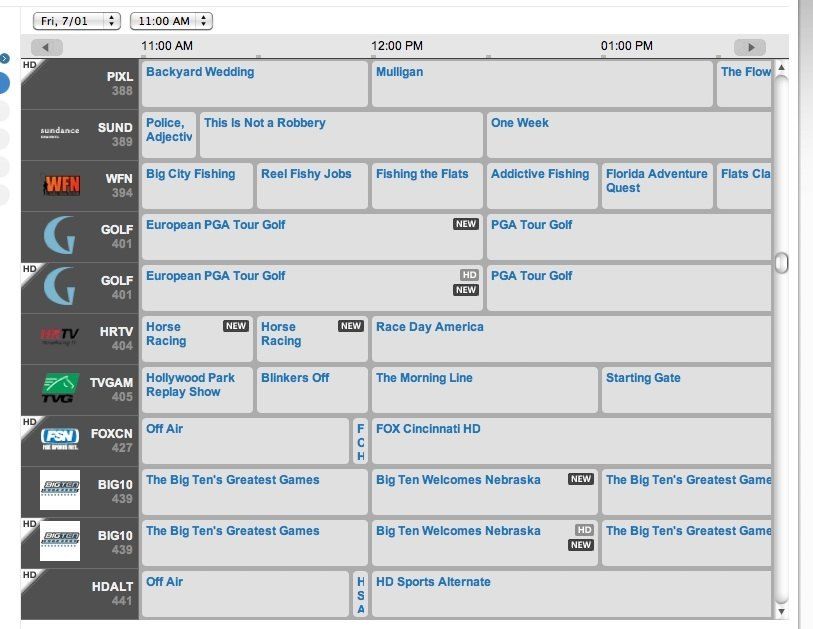This screenshot has height=629, width=813.
Task: Click the right arrow to show later times
Action: 749,47
